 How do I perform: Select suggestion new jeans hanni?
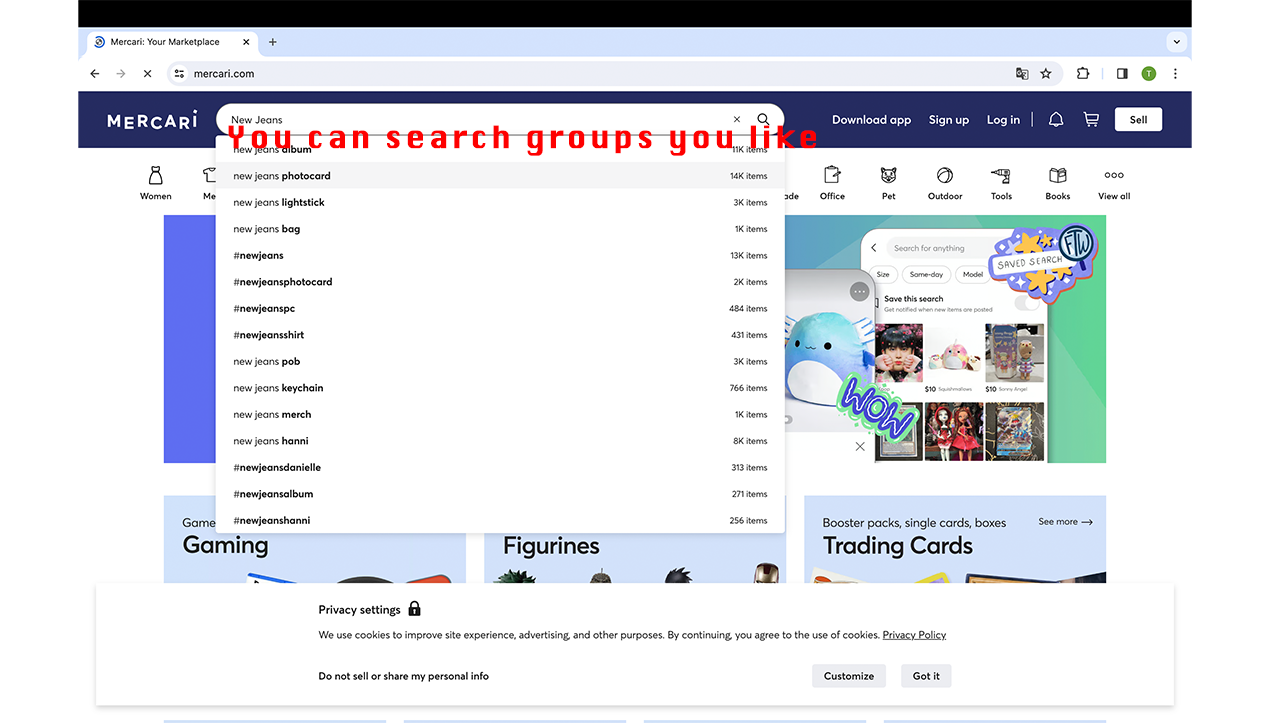[x=500, y=441]
